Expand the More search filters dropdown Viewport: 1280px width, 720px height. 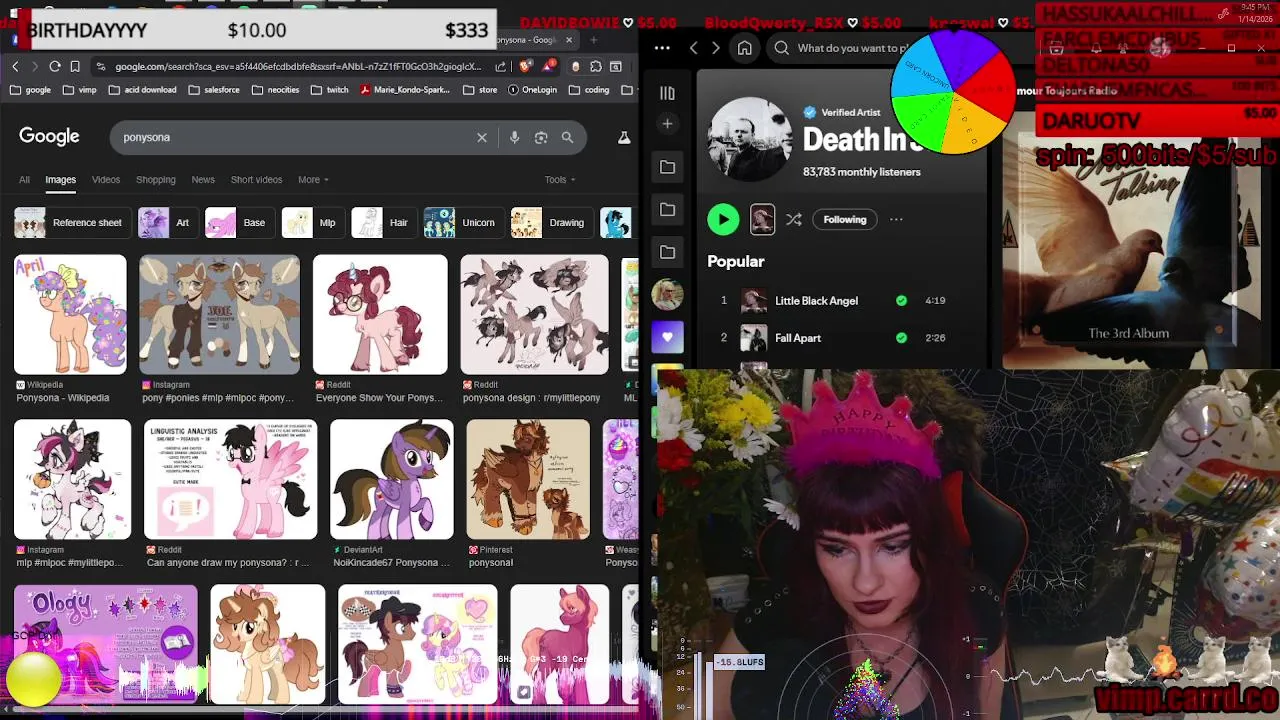click(x=313, y=180)
